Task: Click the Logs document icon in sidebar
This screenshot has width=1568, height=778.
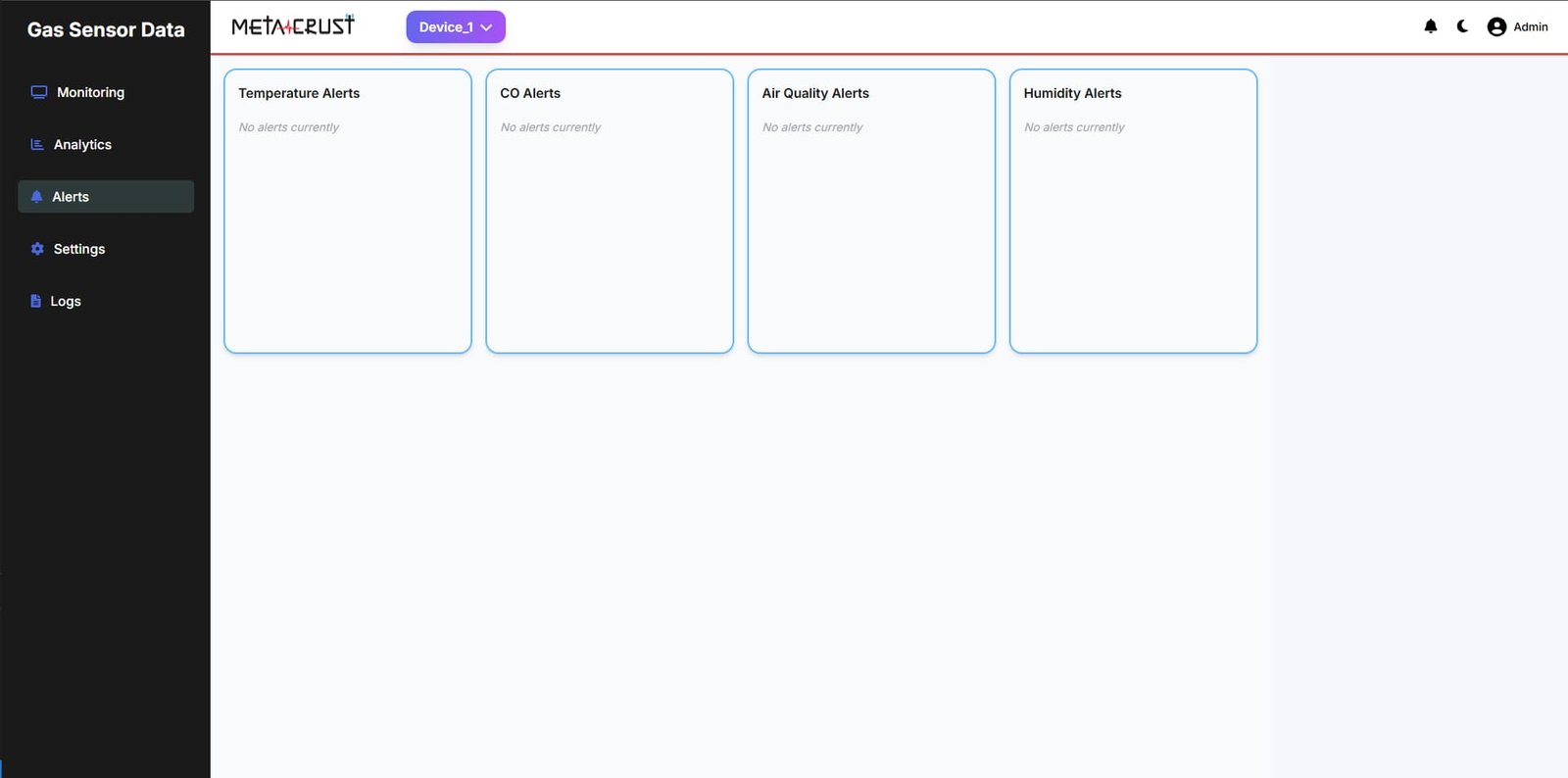Action: (36, 302)
